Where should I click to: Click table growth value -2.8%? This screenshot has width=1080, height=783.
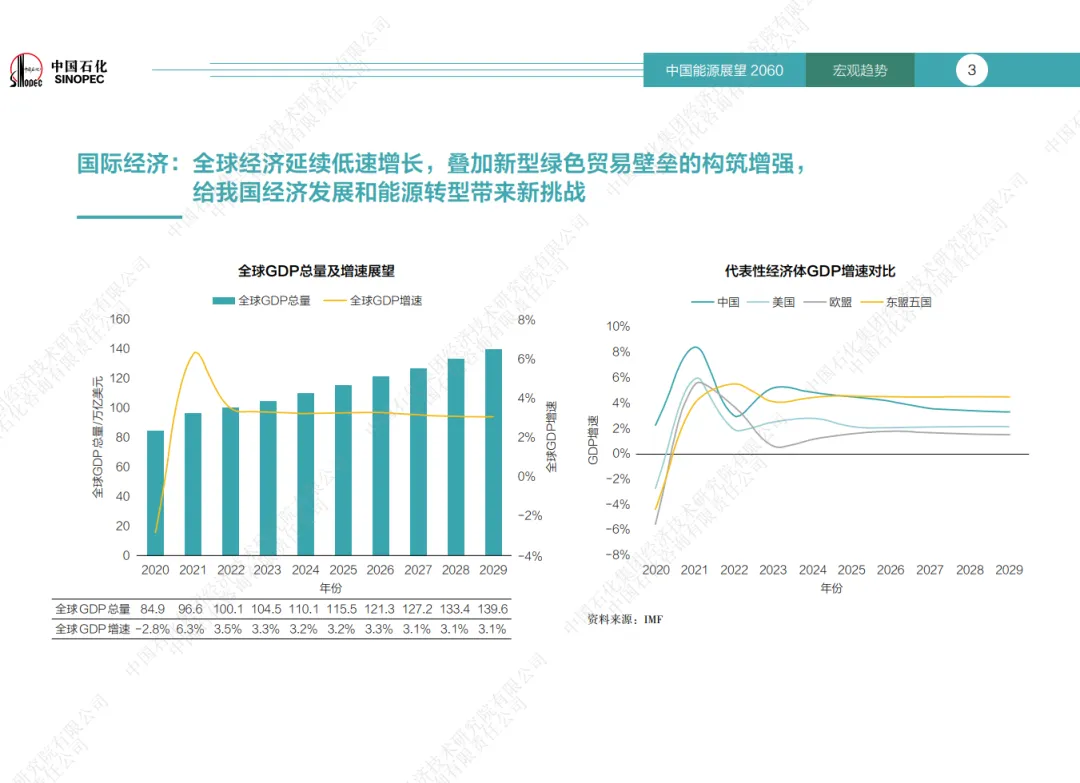(152, 629)
